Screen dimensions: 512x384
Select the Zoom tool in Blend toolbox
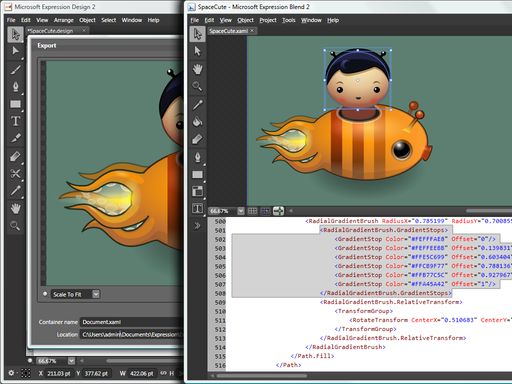click(x=197, y=86)
